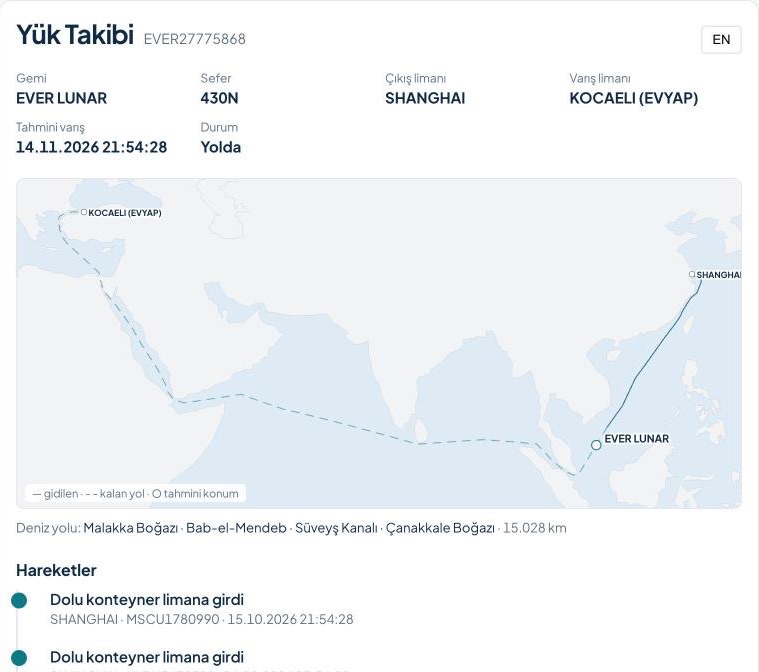
Task: Click the first Dolu konteyner limana girdi entry
Action: pyautogui.click(x=147, y=600)
